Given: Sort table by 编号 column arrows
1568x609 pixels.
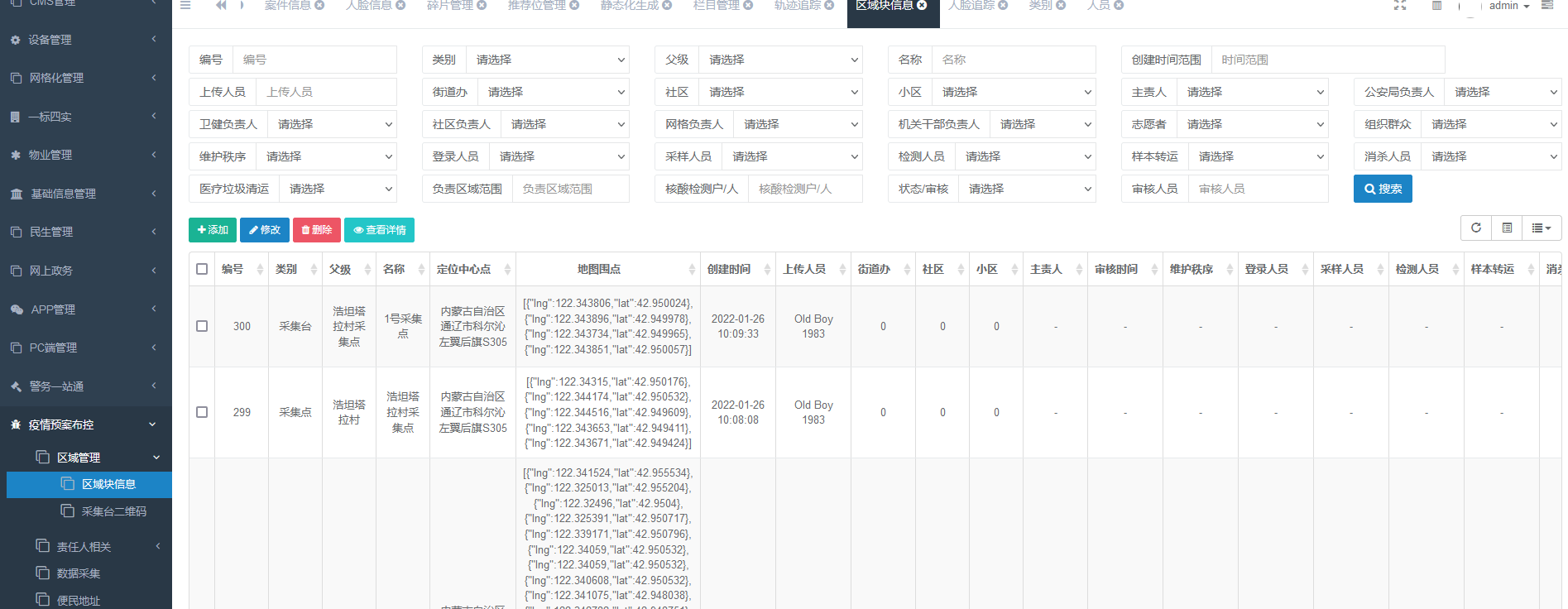Looking at the screenshot, I should pos(260,270).
